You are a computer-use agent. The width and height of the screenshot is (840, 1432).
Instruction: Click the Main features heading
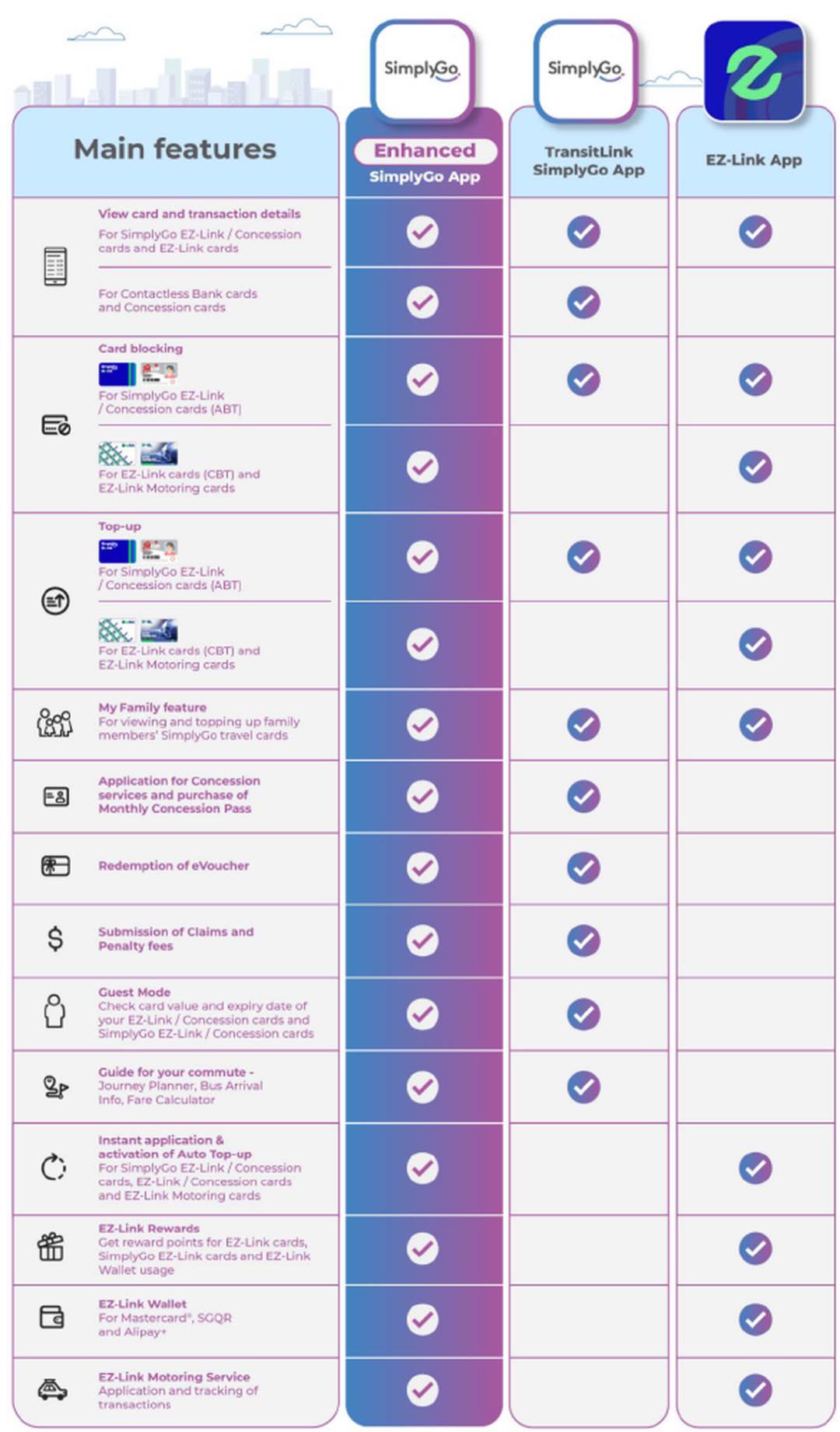click(175, 149)
